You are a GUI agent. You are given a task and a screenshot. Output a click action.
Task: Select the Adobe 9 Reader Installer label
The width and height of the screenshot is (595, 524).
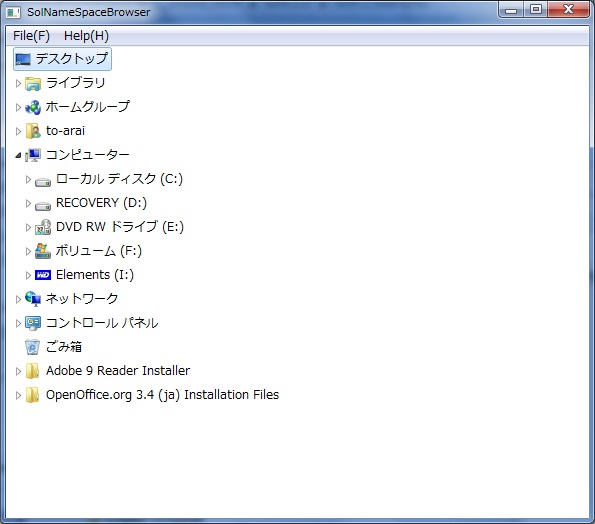pos(118,371)
